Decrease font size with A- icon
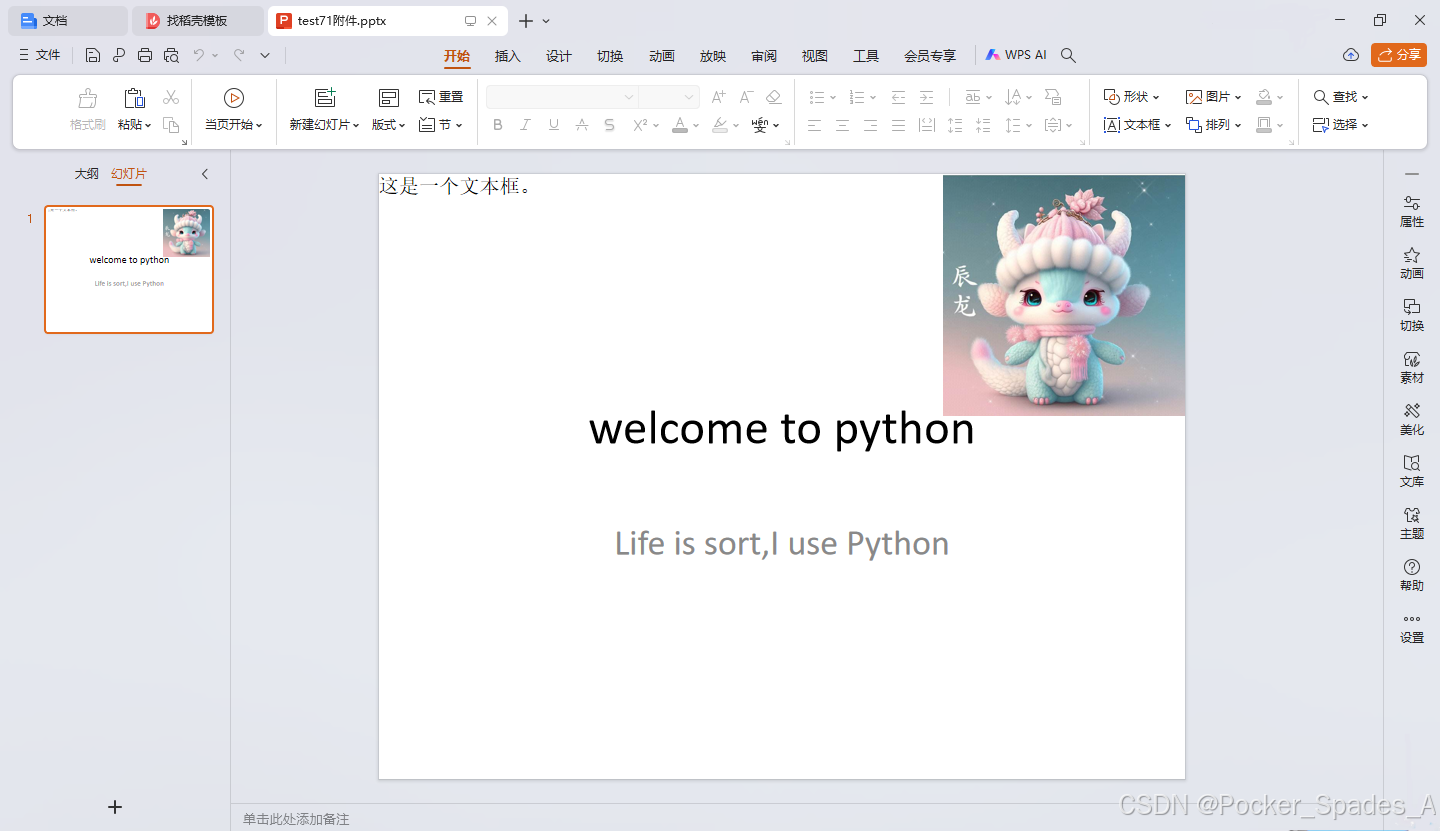Viewport: 1440px width, 831px height. click(746, 97)
